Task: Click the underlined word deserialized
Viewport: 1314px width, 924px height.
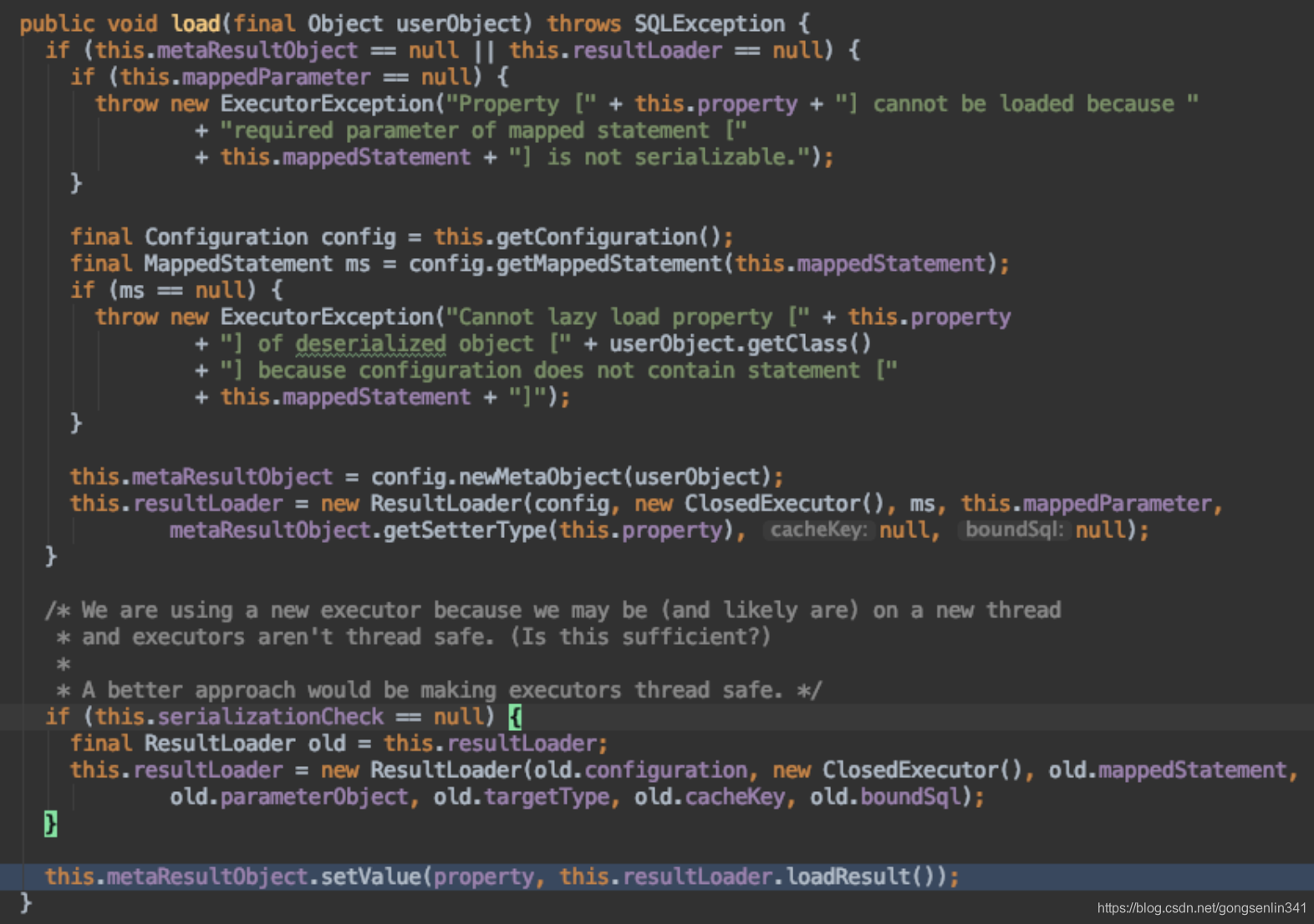Action: [370, 343]
